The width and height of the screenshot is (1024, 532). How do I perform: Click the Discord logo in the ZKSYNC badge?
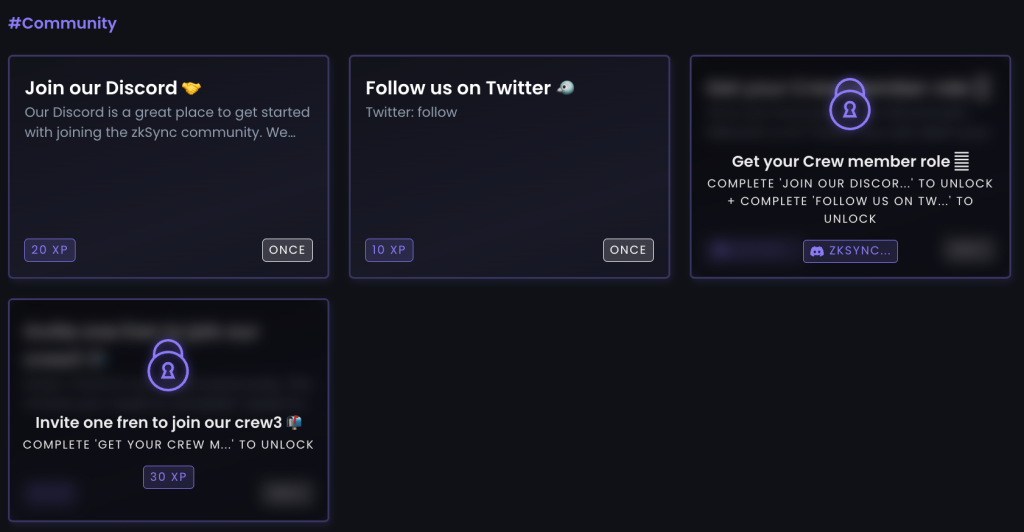tap(817, 251)
